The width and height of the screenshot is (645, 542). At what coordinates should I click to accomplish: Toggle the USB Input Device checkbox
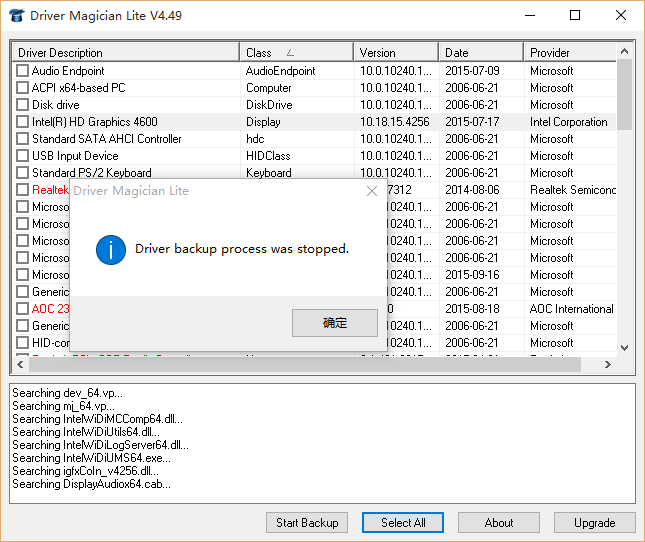(x=23, y=156)
